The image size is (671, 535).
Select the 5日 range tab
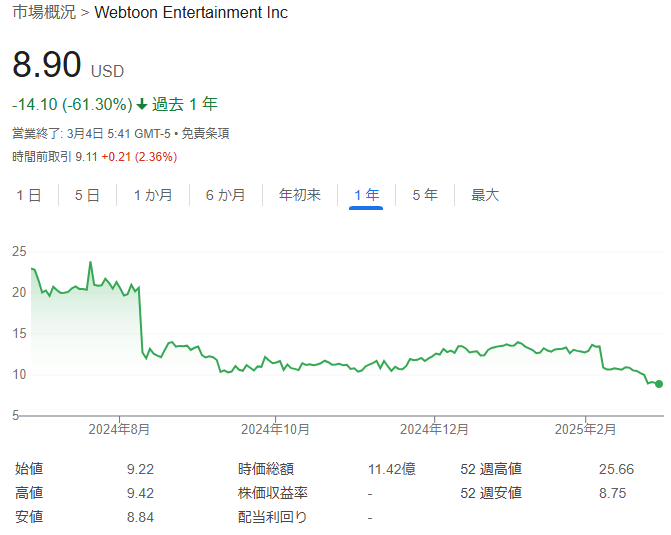87,195
